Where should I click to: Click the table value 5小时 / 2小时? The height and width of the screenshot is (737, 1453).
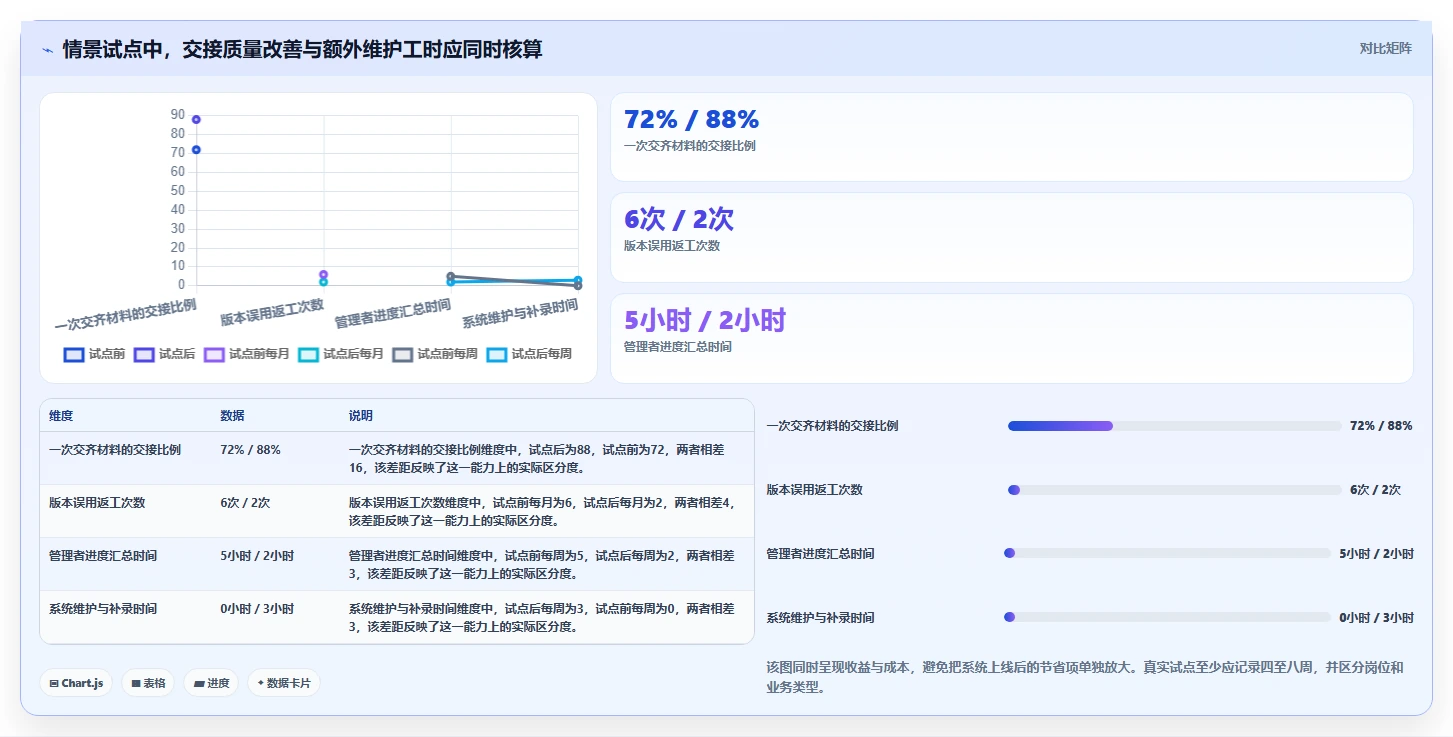pyautogui.click(x=257, y=555)
